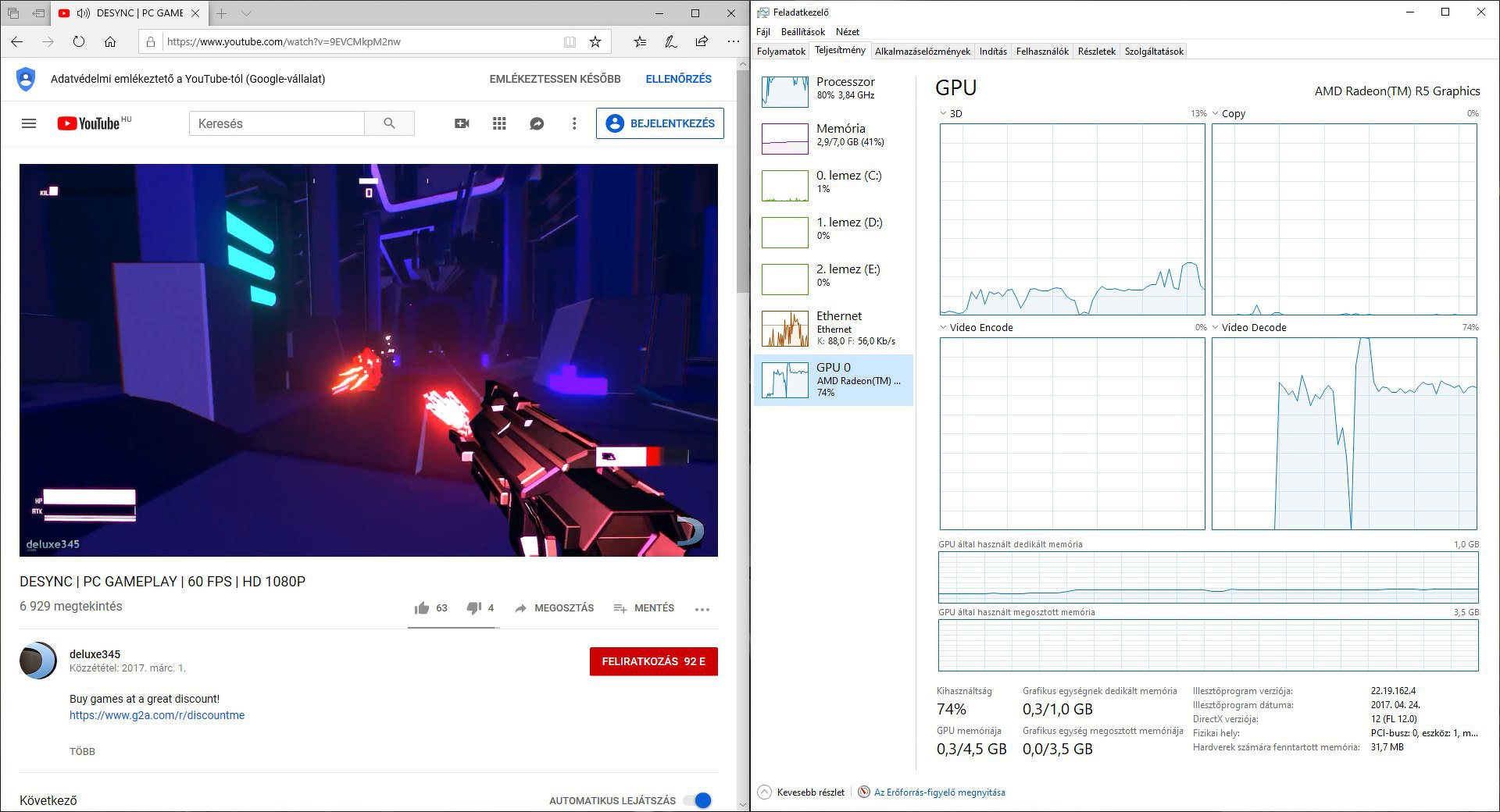Viewport: 1500px width, 812px height.
Task: Open the Edge home page icon
Action: pyautogui.click(x=110, y=41)
